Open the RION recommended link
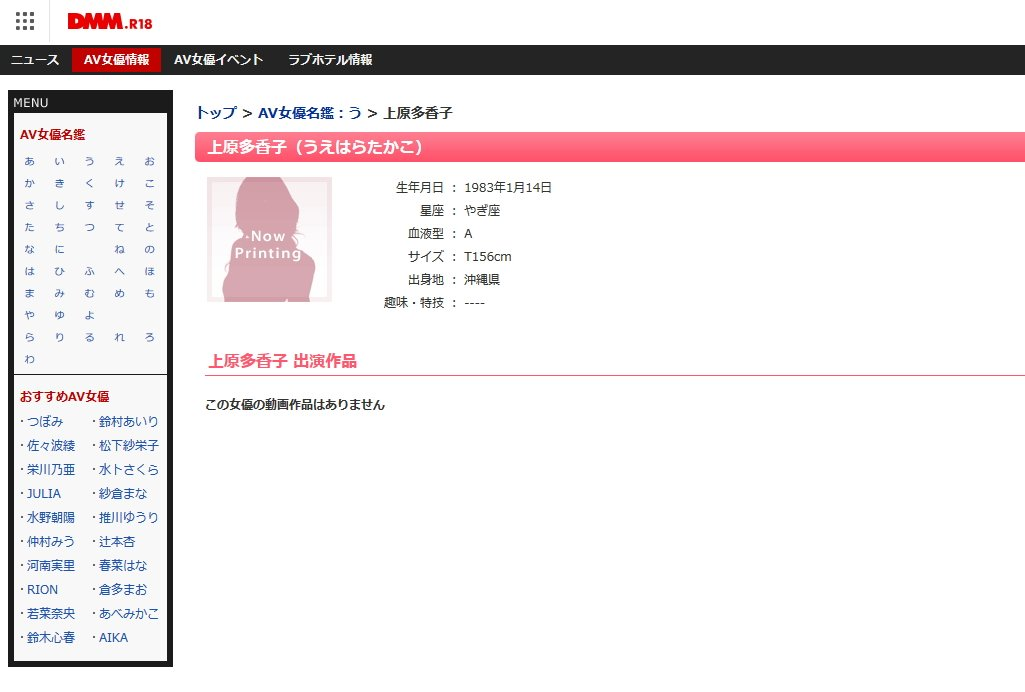This screenshot has height=692, width=1025. tap(43, 589)
